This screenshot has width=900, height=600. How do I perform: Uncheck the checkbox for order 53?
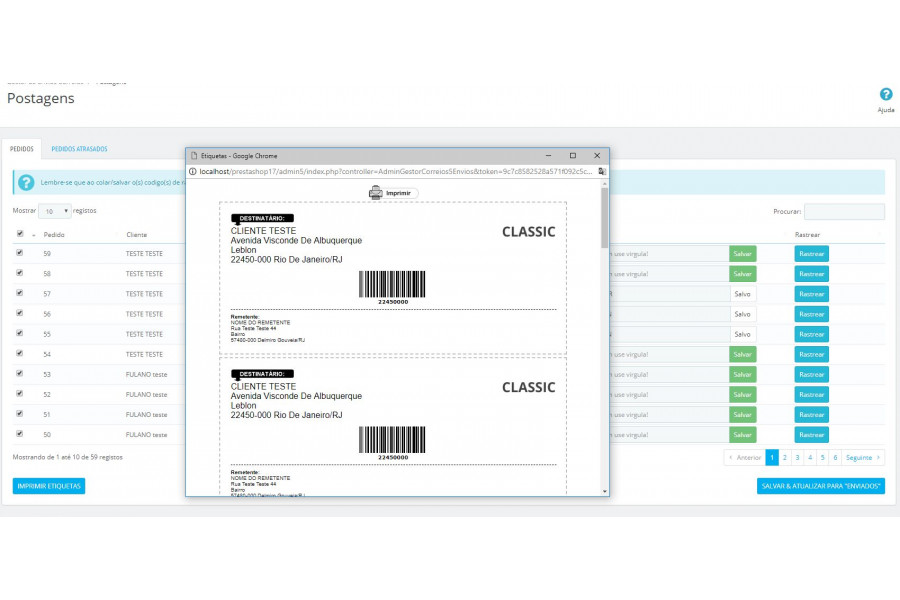[20, 373]
